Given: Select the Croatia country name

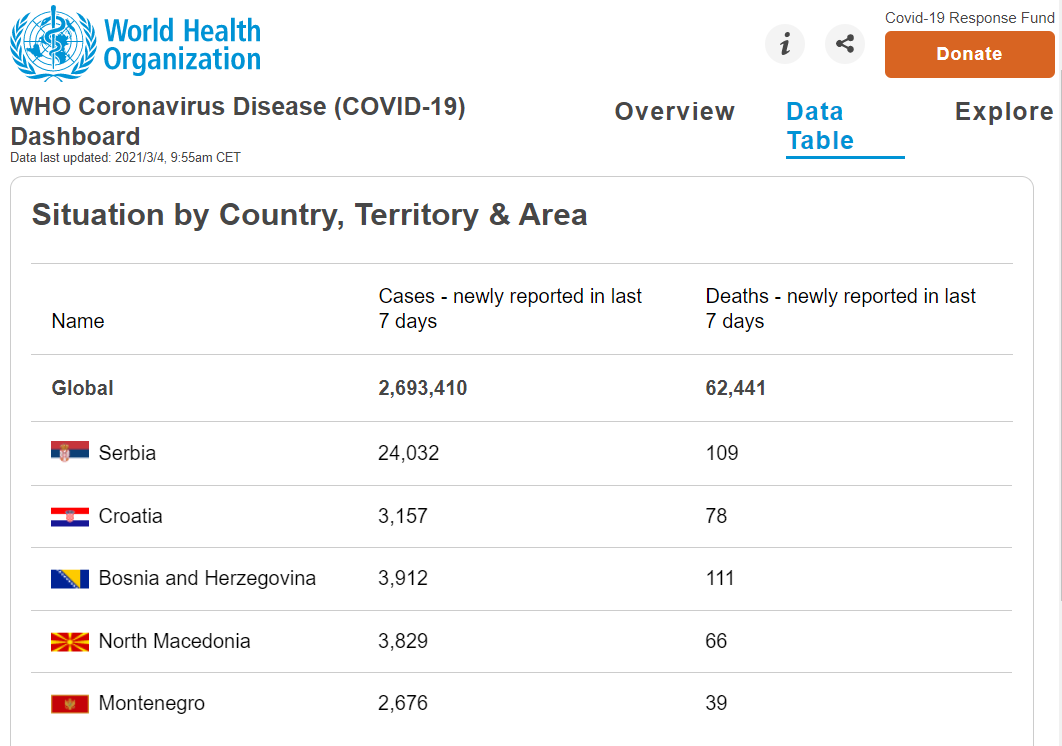Looking at the screenshot, I should coord(131,516).
